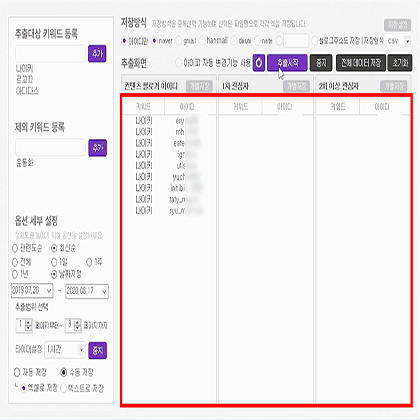This screenshot has height=420, width=420.
Task: Select the hanmail radio option
Action: [202, 41]
